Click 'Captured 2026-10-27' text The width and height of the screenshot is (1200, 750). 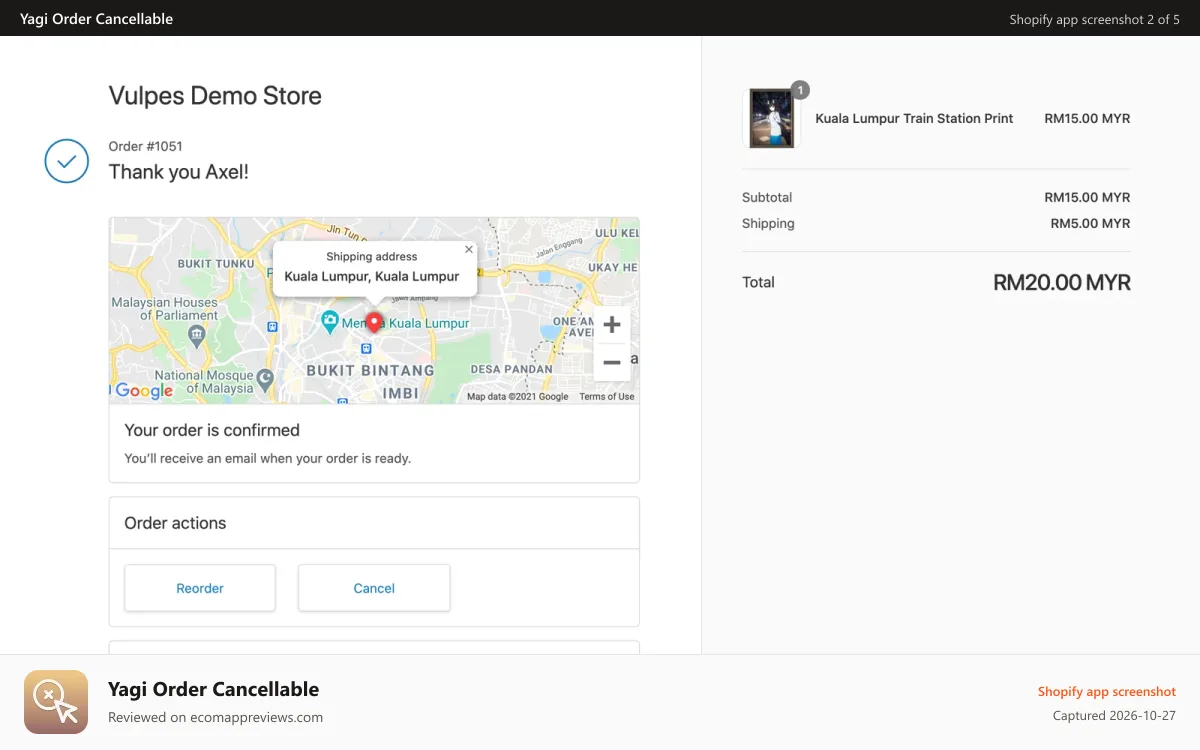tap(1114, 716)
